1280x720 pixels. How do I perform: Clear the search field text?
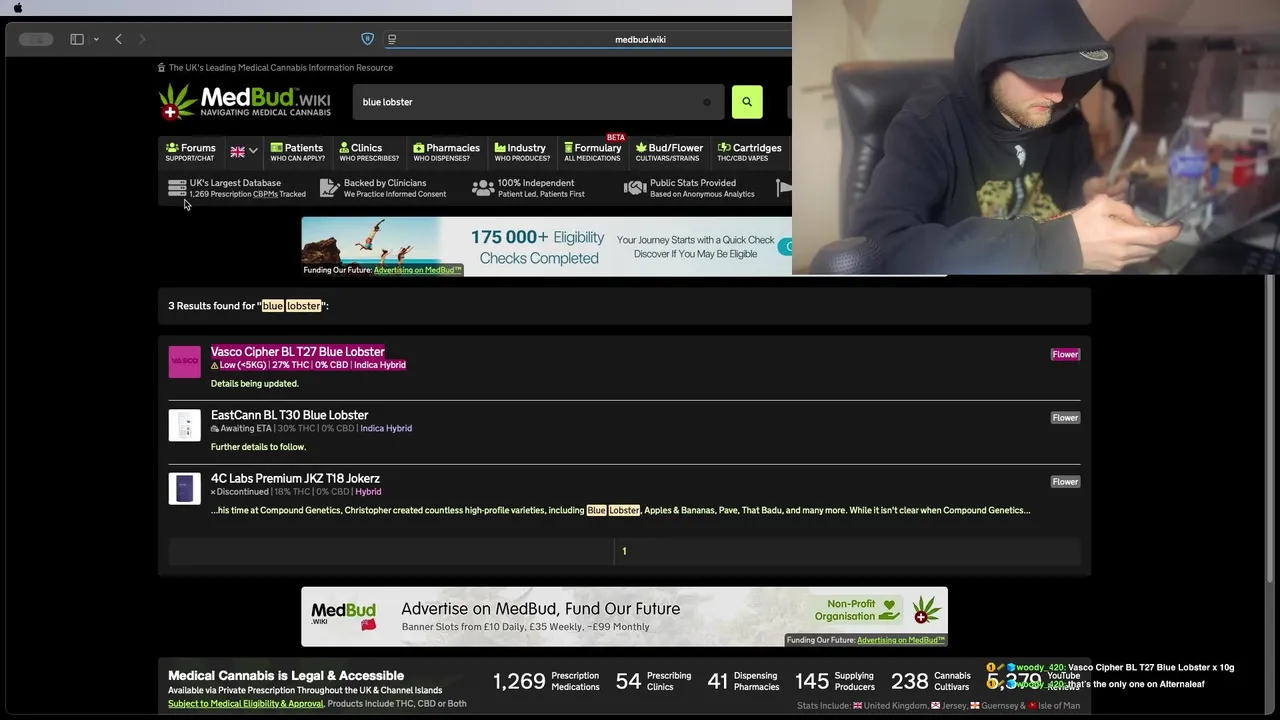tap(707, 102)
